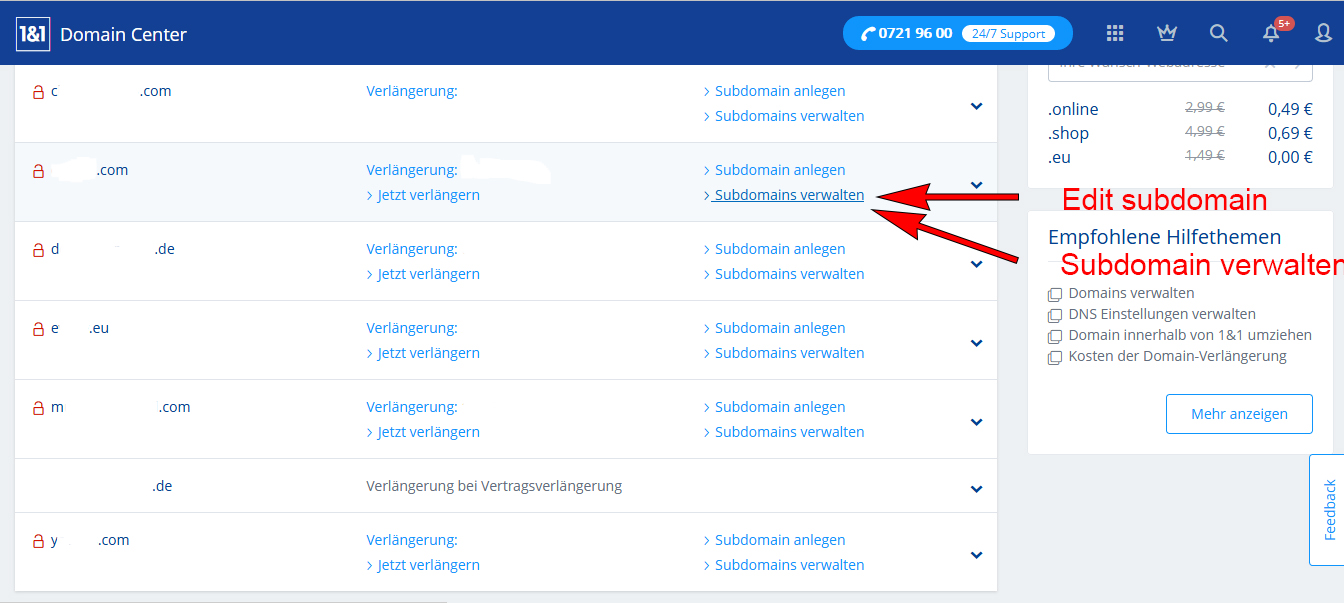Open DNS Einstellungen verwalten help topic

tap(1147, 314)
